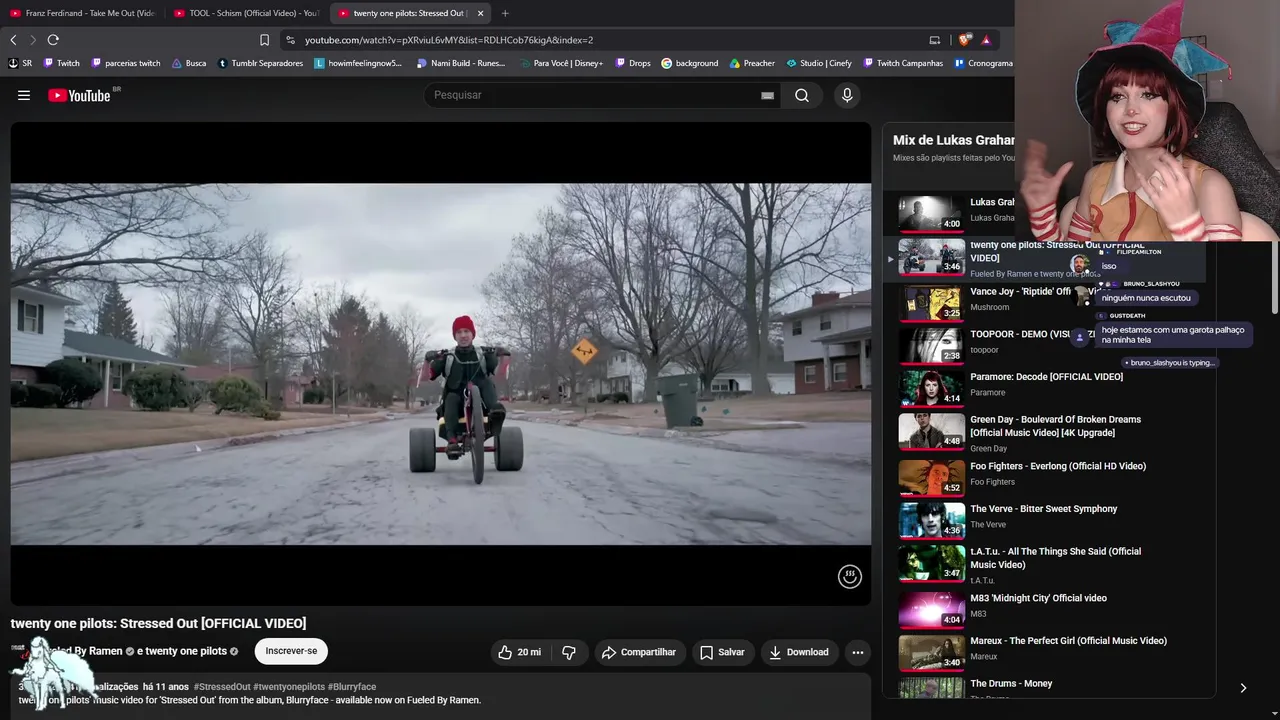Play Mareux - The Perfect Girl video
1280x720 pixels.
pyautogui.click(x=1069, y=641)
